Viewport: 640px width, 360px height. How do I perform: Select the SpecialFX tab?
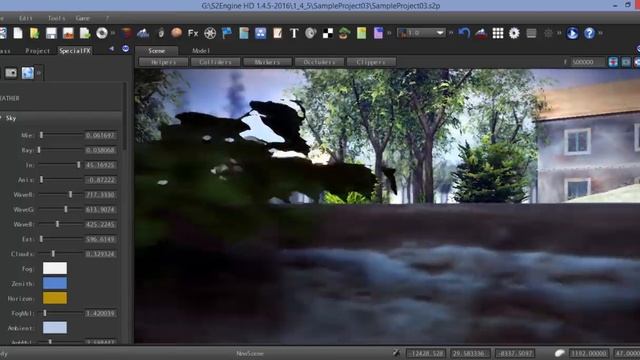(75, 51)
